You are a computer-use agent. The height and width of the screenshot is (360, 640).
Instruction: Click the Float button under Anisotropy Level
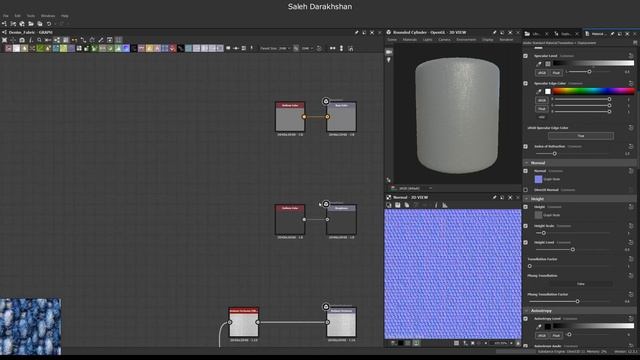tap(556, 336)
